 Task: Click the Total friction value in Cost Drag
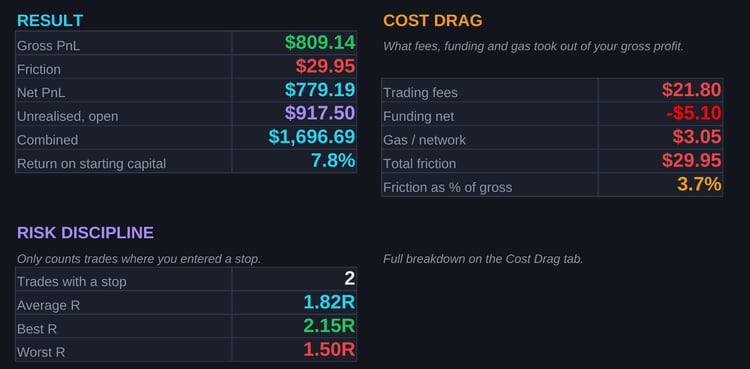coord(692,160)
